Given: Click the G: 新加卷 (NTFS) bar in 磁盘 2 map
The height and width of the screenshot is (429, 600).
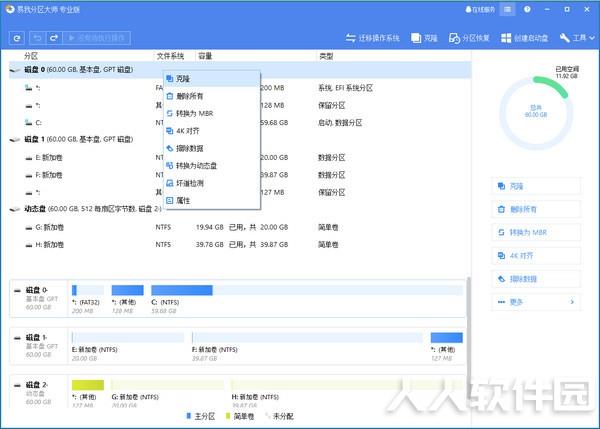Looking at the screenshot, I should [168, 385].
